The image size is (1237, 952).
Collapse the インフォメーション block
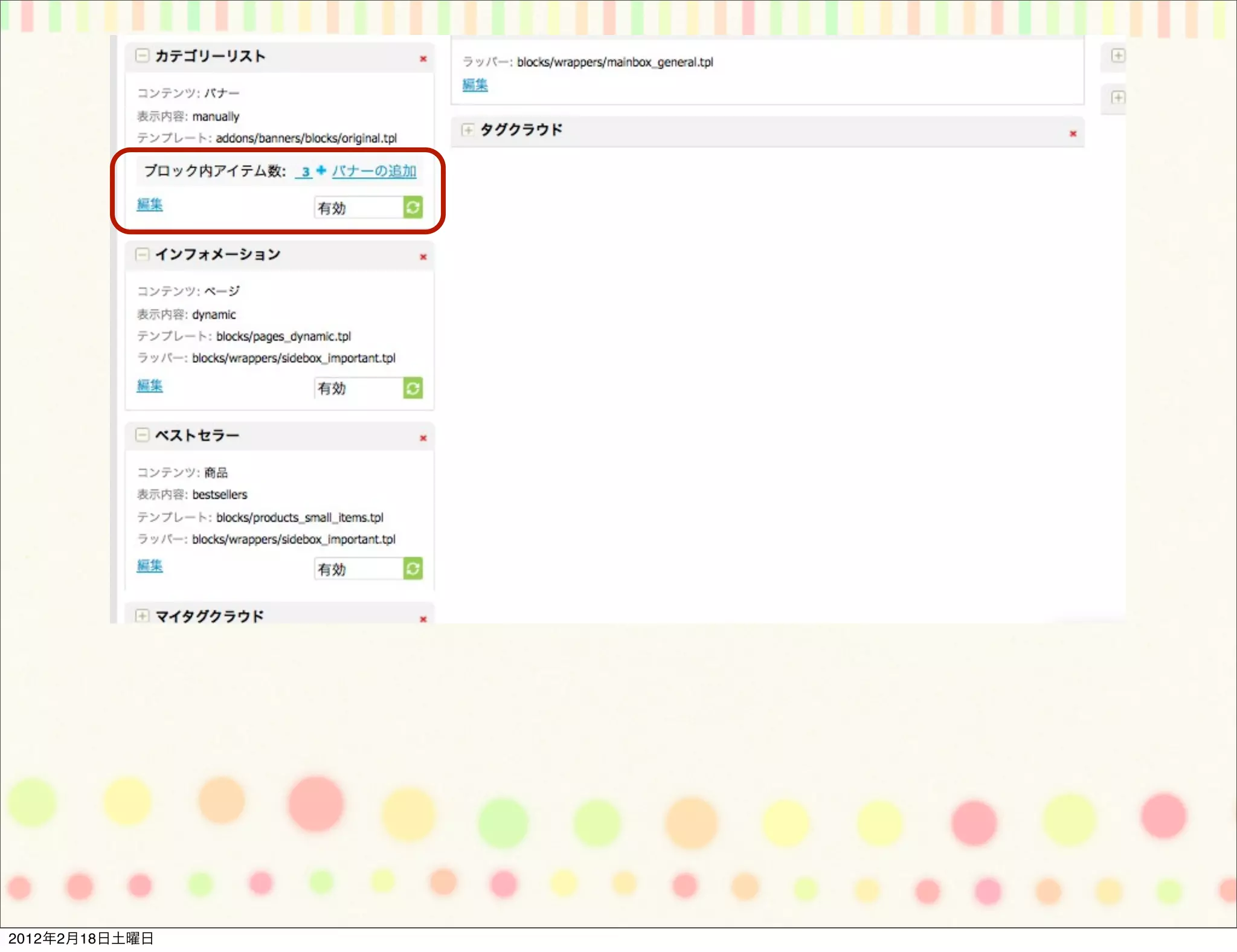tap(142, 254)
